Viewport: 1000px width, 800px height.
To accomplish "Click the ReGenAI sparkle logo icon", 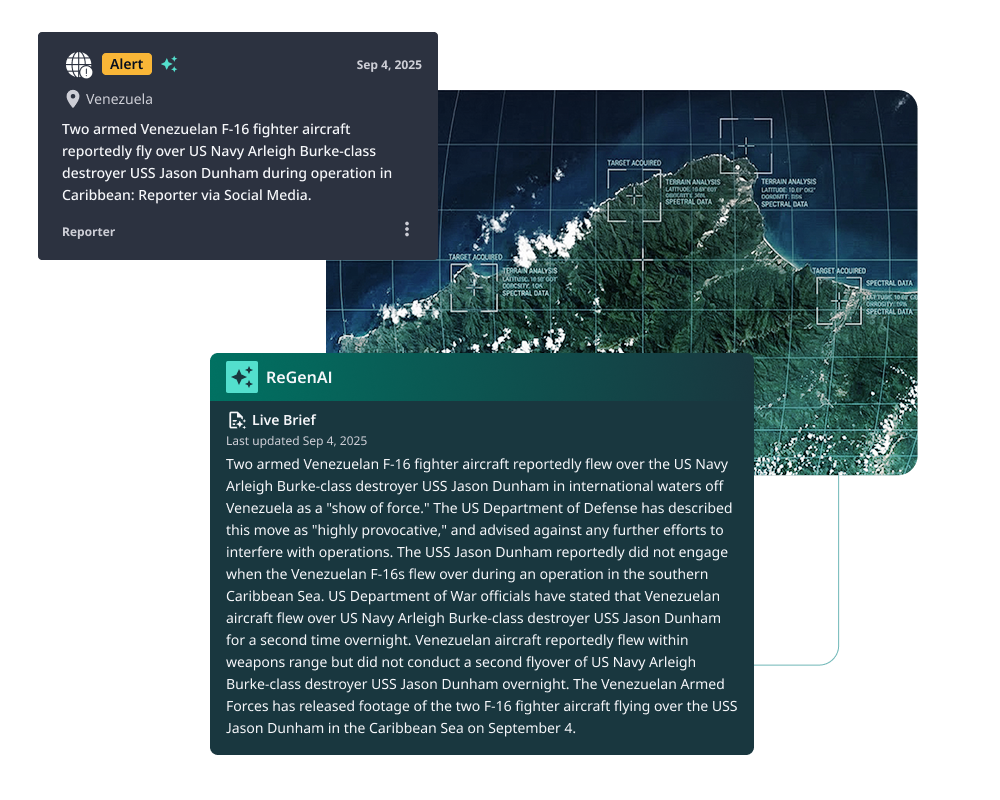I will 242,377.
